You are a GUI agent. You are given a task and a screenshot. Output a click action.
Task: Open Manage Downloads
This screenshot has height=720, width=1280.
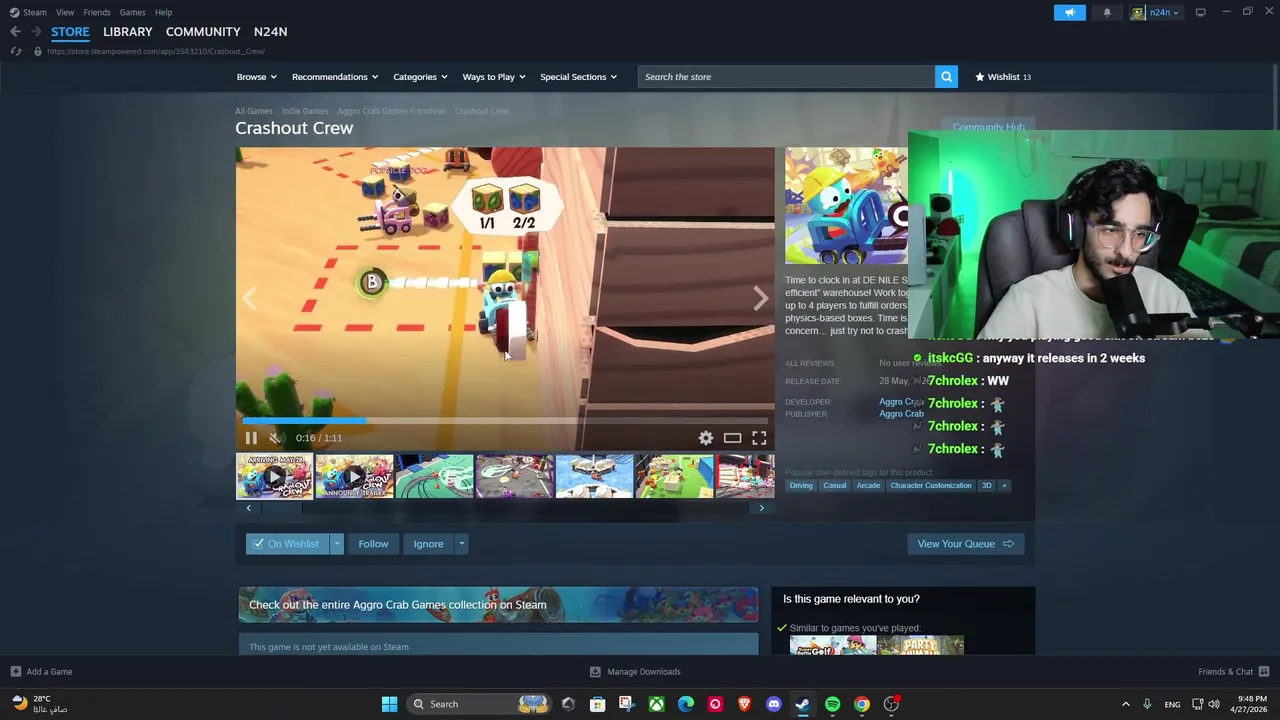(635, 672)
